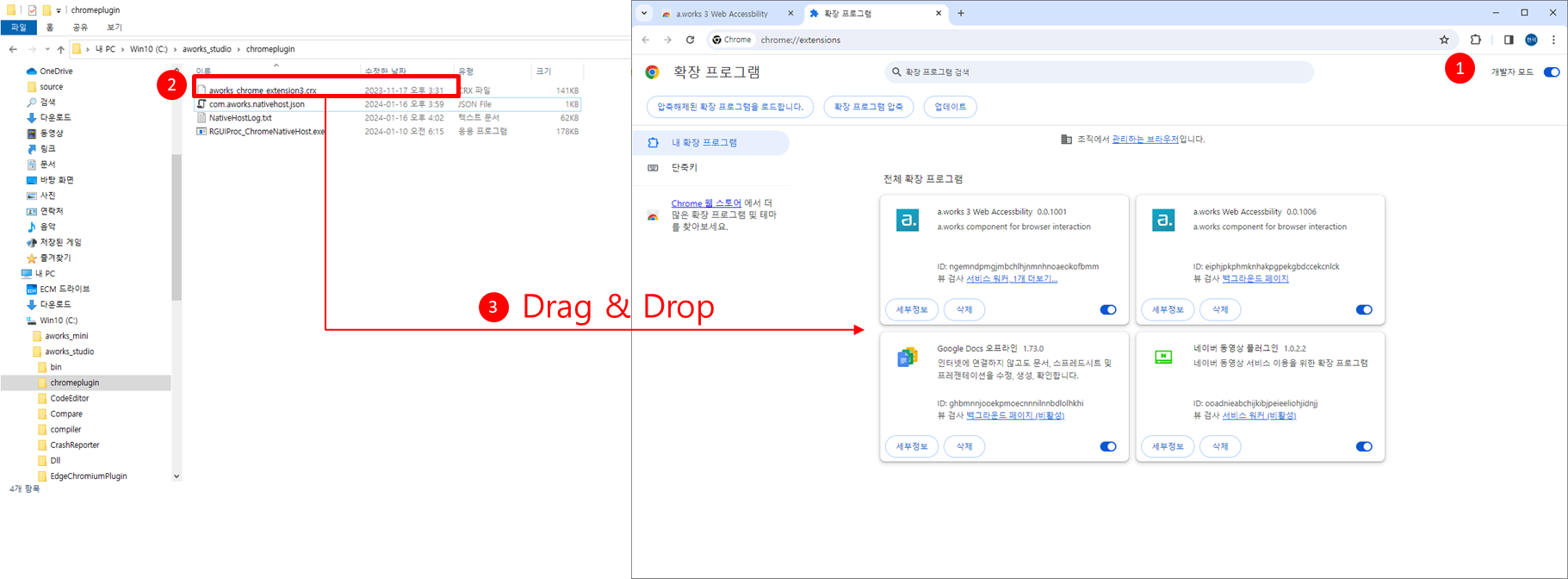Open the 파일 tab in Explorer
This screenshot has width=1568, height=579.
pos(18,28)
